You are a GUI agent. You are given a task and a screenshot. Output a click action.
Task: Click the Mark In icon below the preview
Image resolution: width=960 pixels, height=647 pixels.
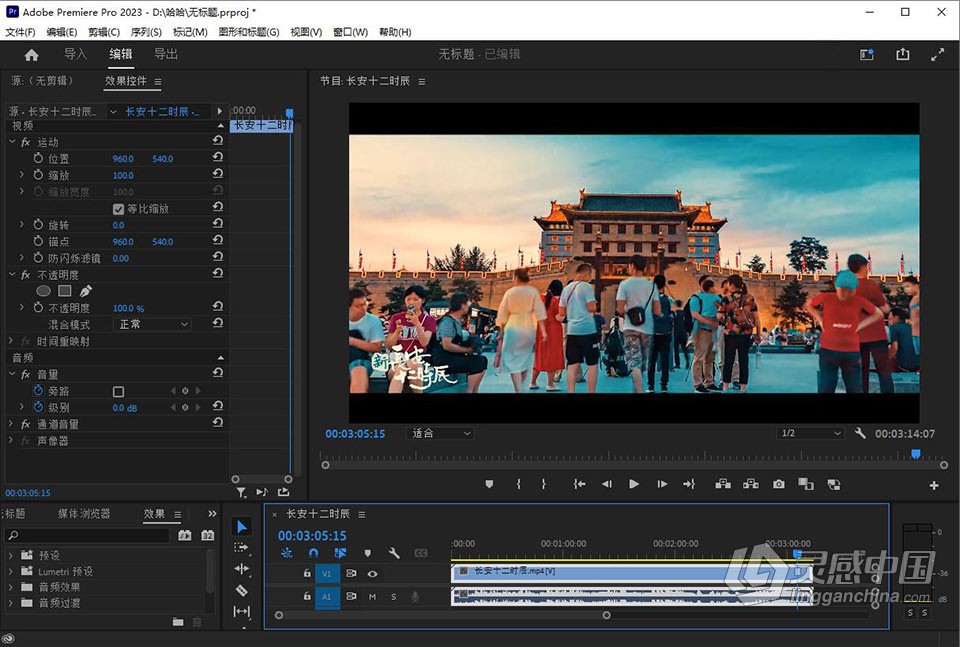(518, 484)
